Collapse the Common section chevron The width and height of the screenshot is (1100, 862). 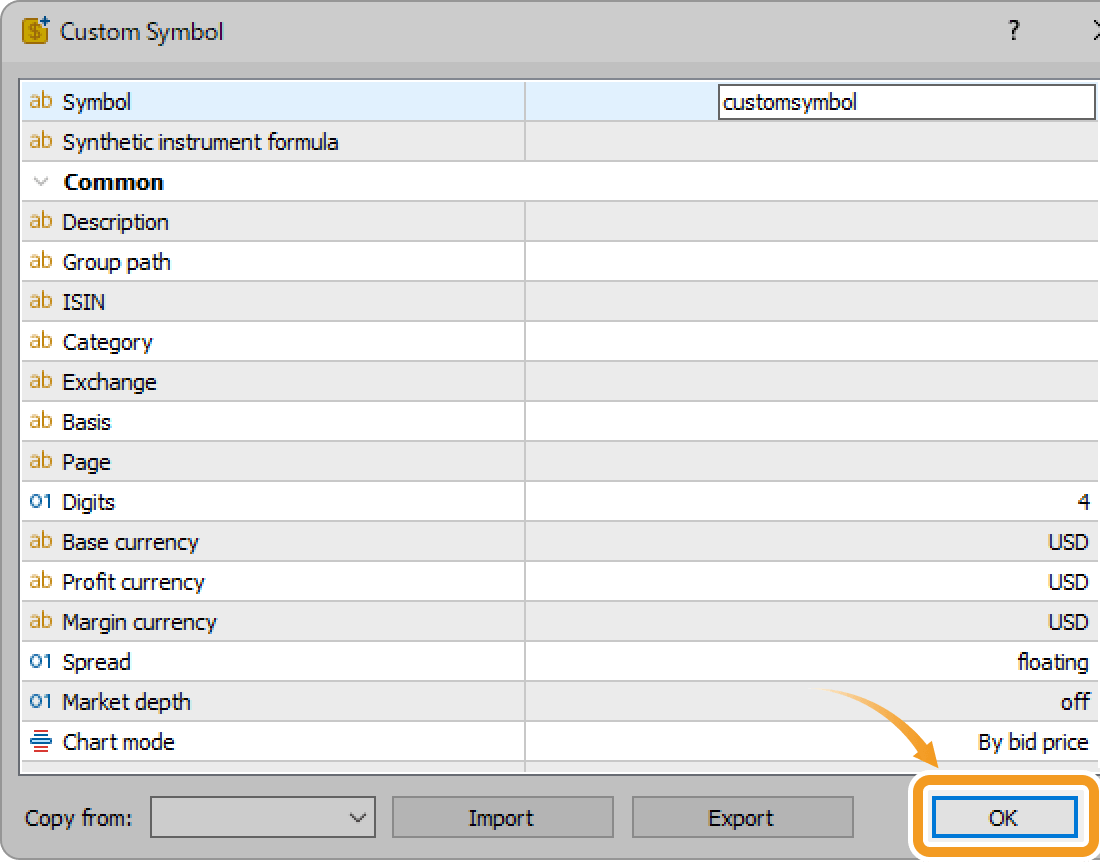(41, 182)
